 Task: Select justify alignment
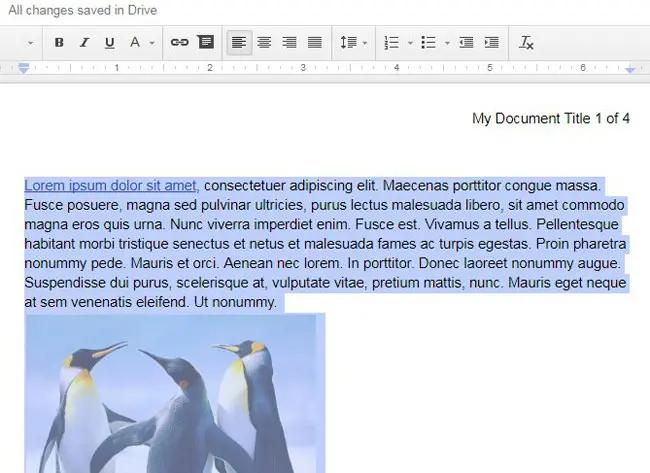coord(314,43)
